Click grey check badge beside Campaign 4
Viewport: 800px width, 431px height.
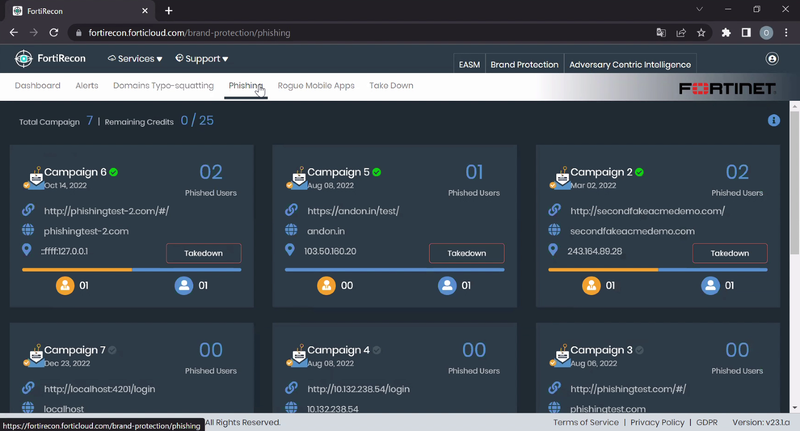pyautogui.click(x=377, y=350)
